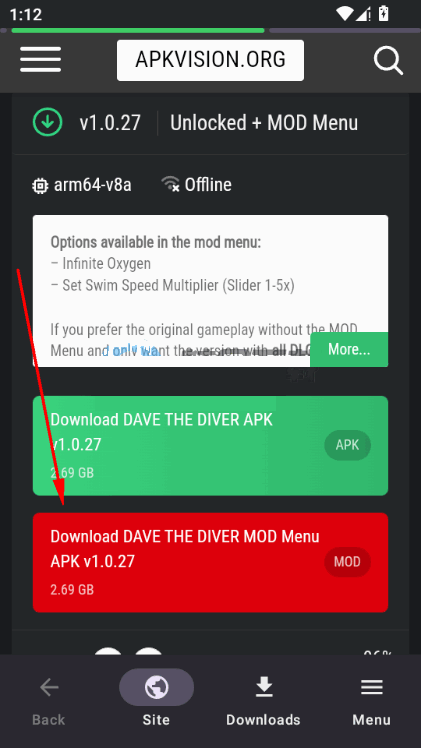Tap the Unlocked + MOD Menu label
Image resolution: width=421 pixels, height=748 pixels.
tap(264, 123)
